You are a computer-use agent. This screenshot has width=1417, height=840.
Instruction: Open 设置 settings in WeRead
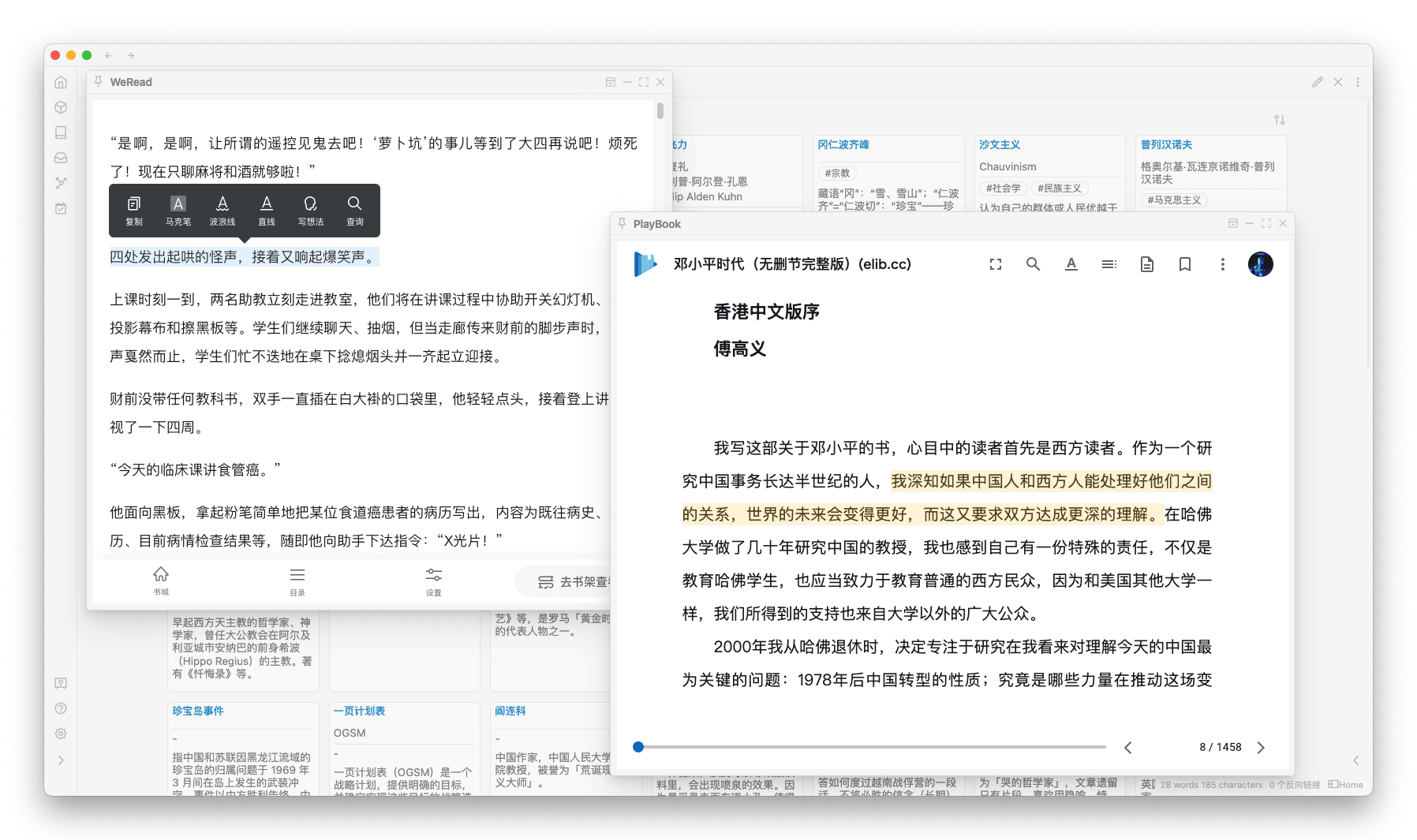[x=434, y=581]
